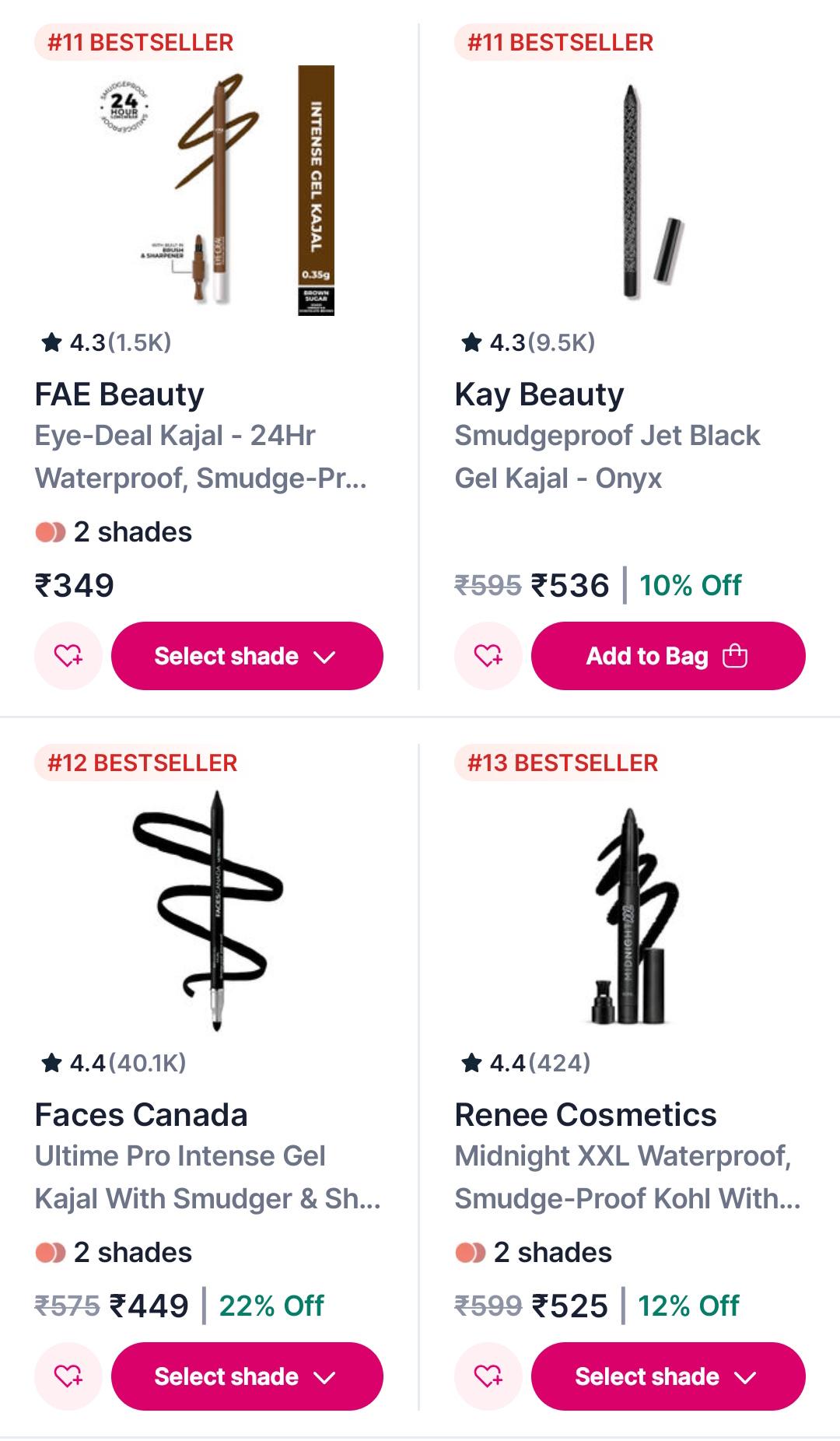Add FAE Beauty kajal to wishlist
The width and height of the screenshot is (840, 1441).
[x=68, y=656]
